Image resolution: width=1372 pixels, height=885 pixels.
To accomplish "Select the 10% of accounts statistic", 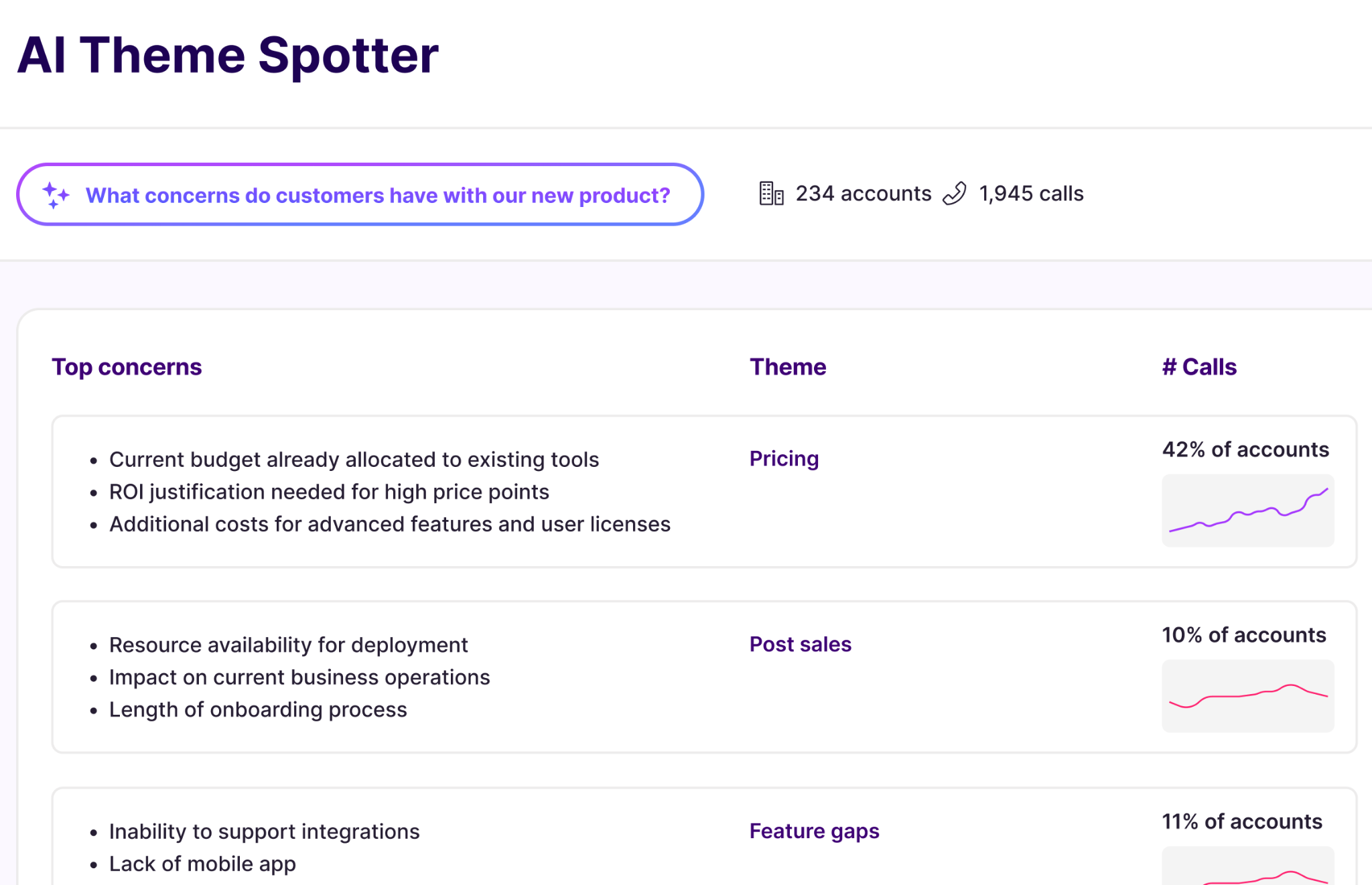I will coord(1243,635).
